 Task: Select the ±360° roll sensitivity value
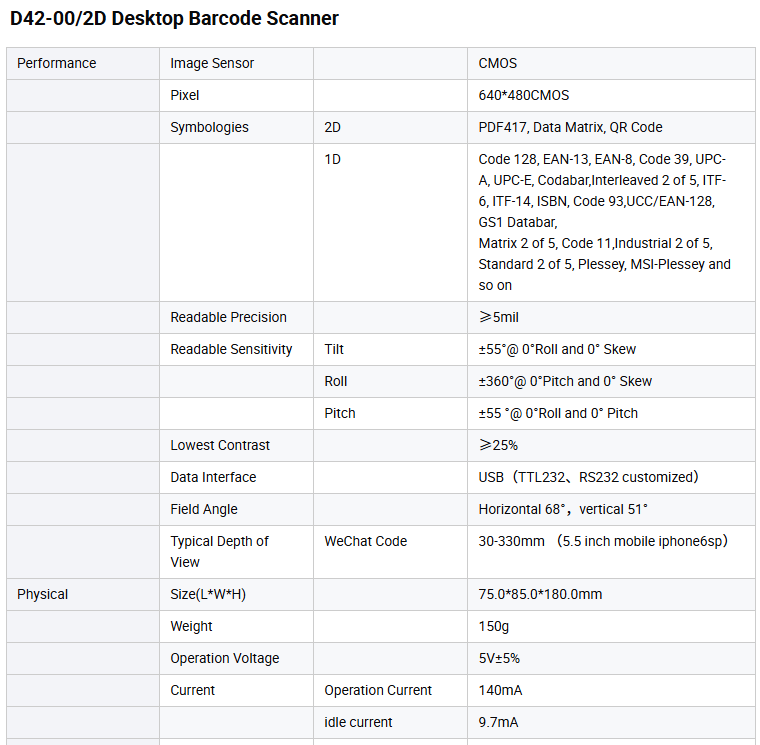click(565, 381)
